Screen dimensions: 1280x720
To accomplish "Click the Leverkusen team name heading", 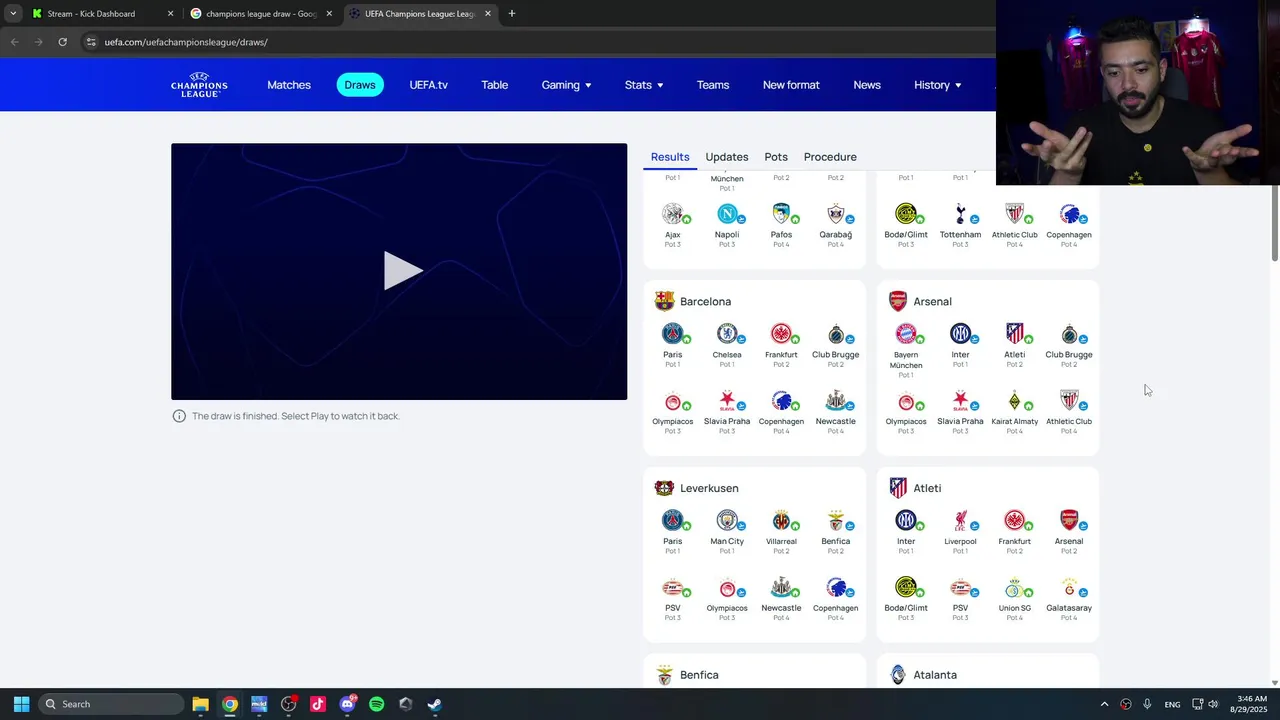I will (709, 488).
